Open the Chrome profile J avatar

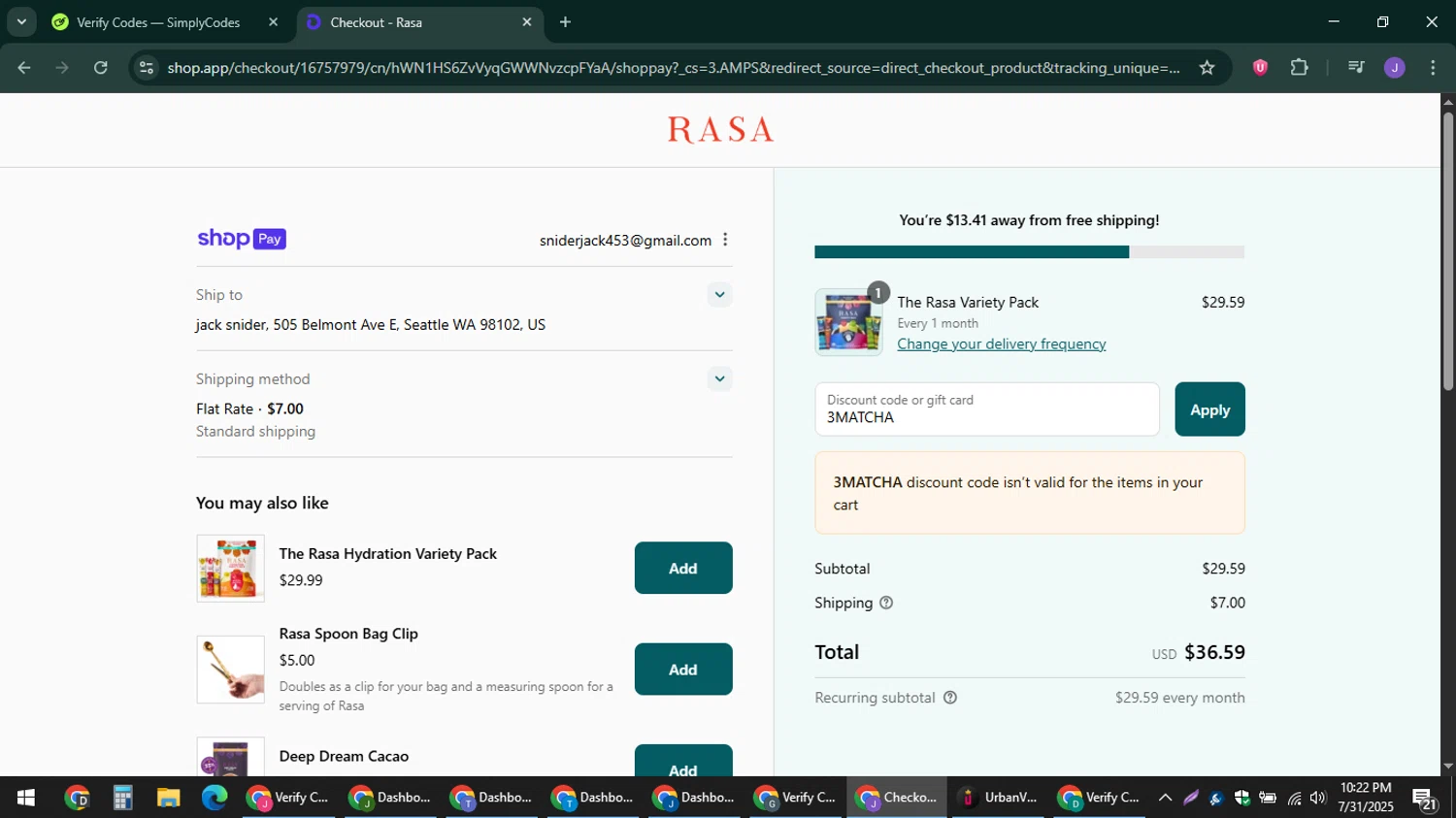pyautogui.click(x=1395, y=68)
